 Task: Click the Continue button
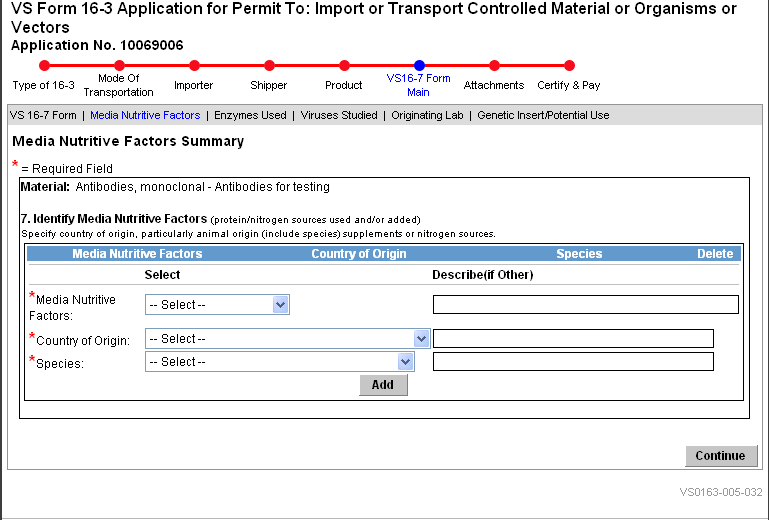[720, 456]
